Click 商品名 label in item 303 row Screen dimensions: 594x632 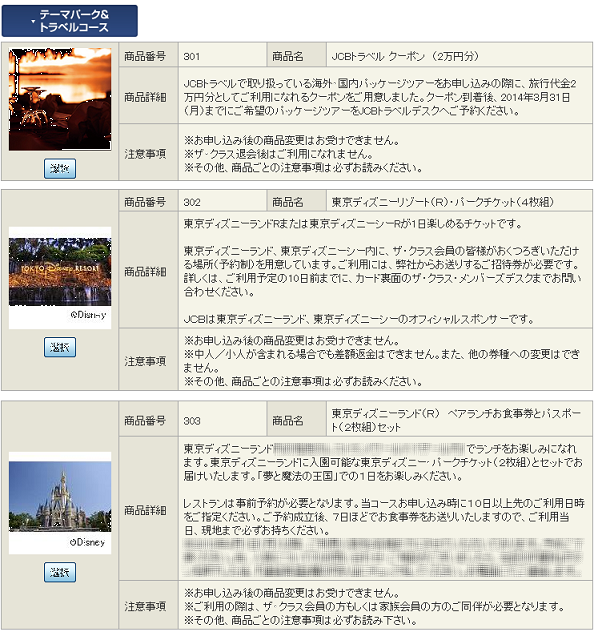tap(288, 421)
